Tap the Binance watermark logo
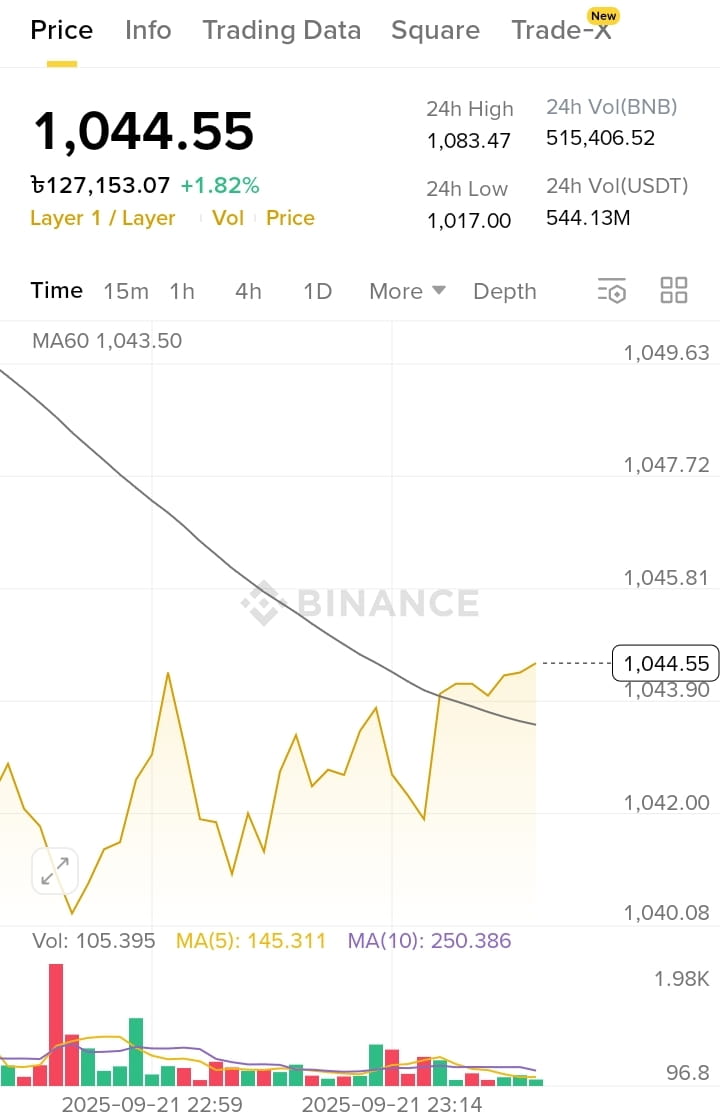This screenshot has height=1115, width=720. [360, 603]
